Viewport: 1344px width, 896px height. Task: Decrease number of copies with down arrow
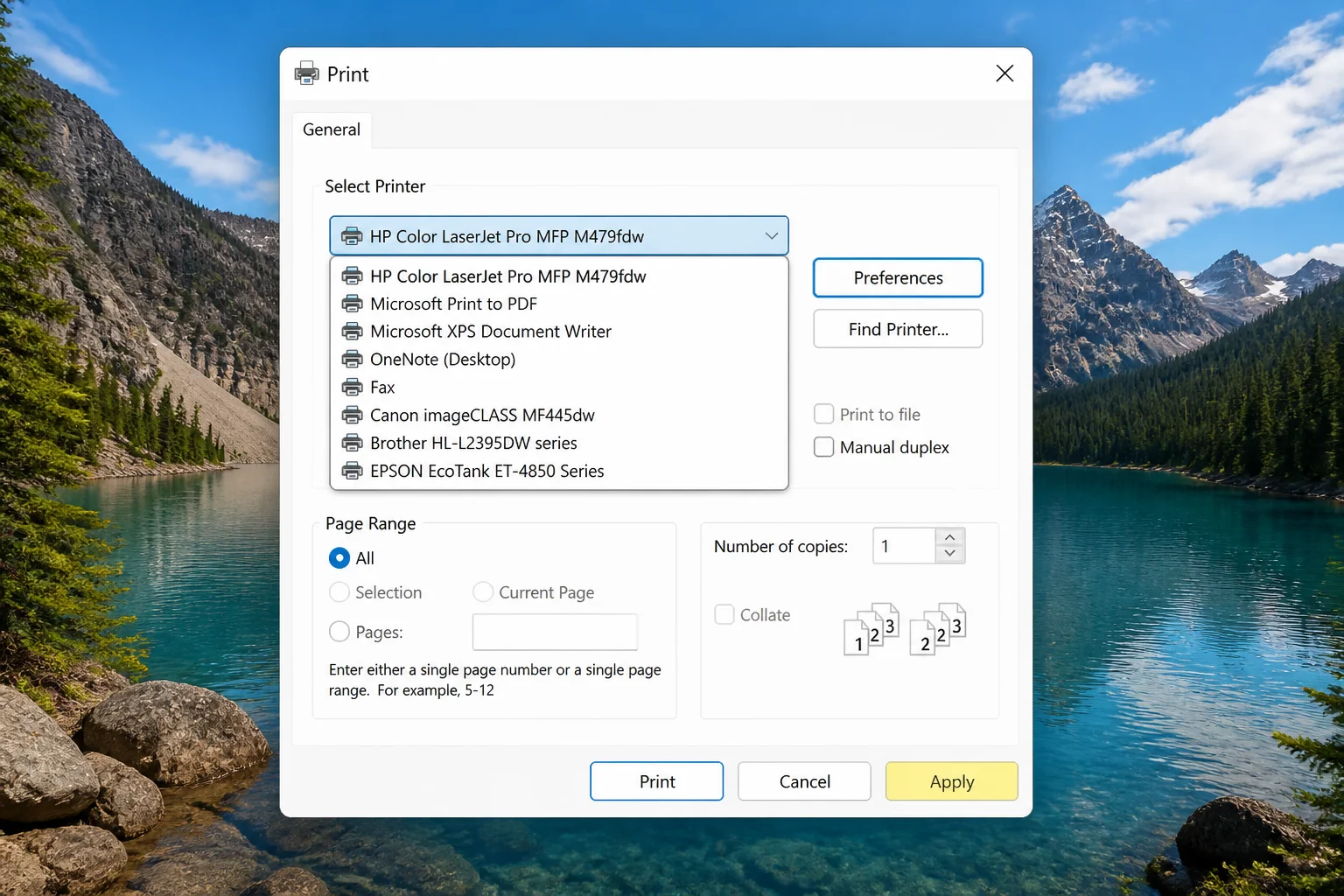tap(950, 554)
